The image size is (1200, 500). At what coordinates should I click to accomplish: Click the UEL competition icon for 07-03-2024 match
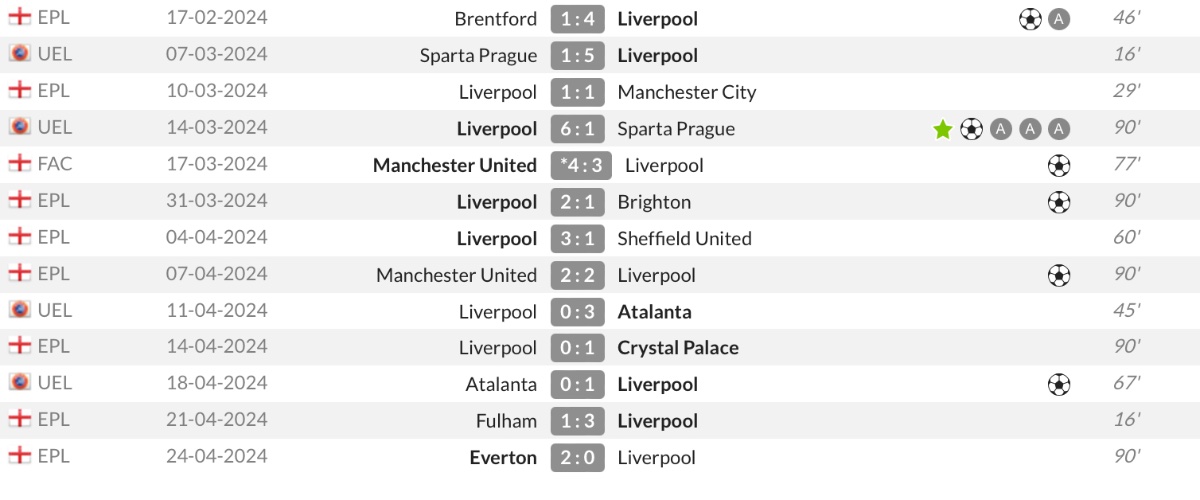(19, 54)
